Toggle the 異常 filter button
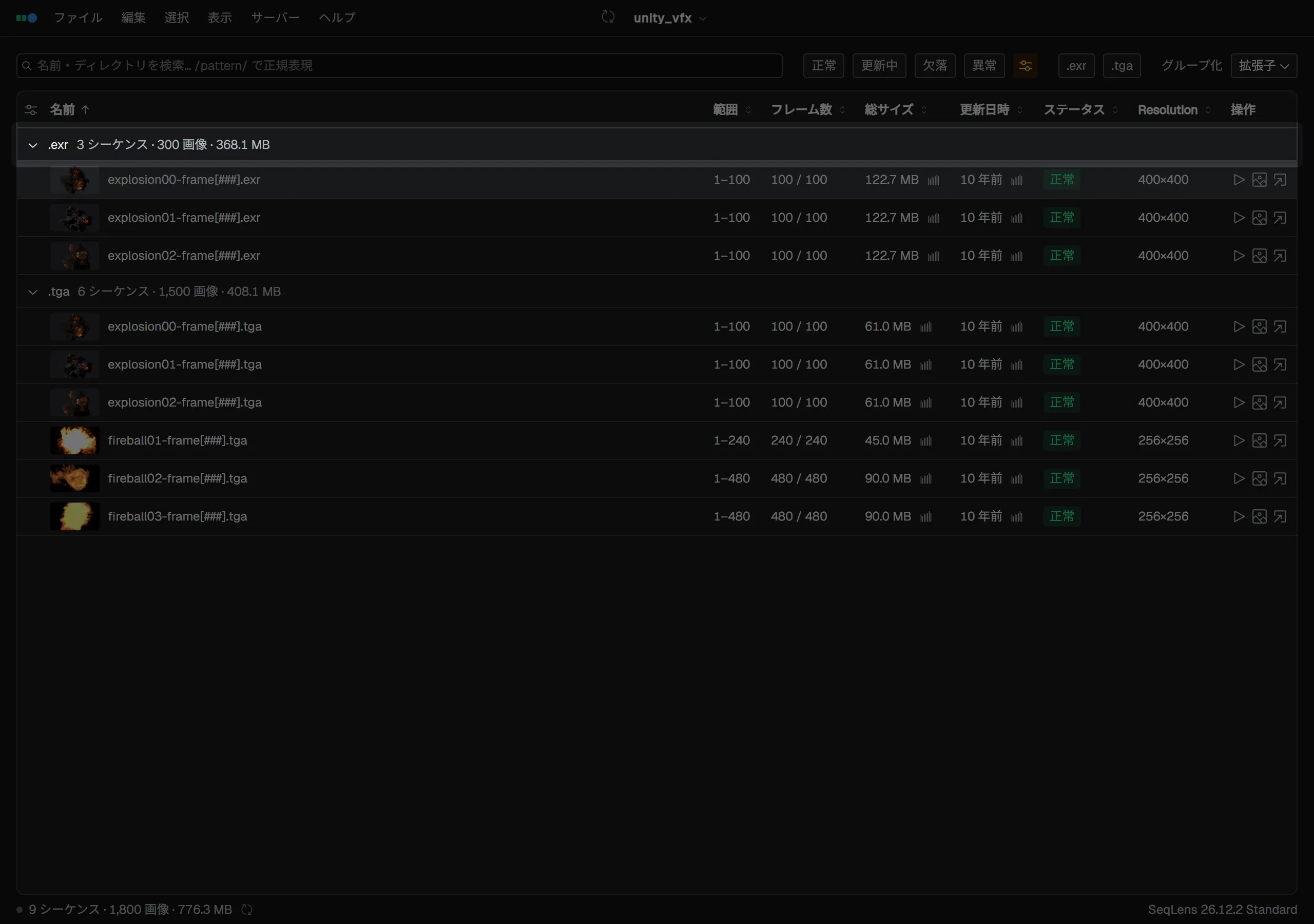The height and width of the screenshot is (924, 1314). tap(984, 66)
